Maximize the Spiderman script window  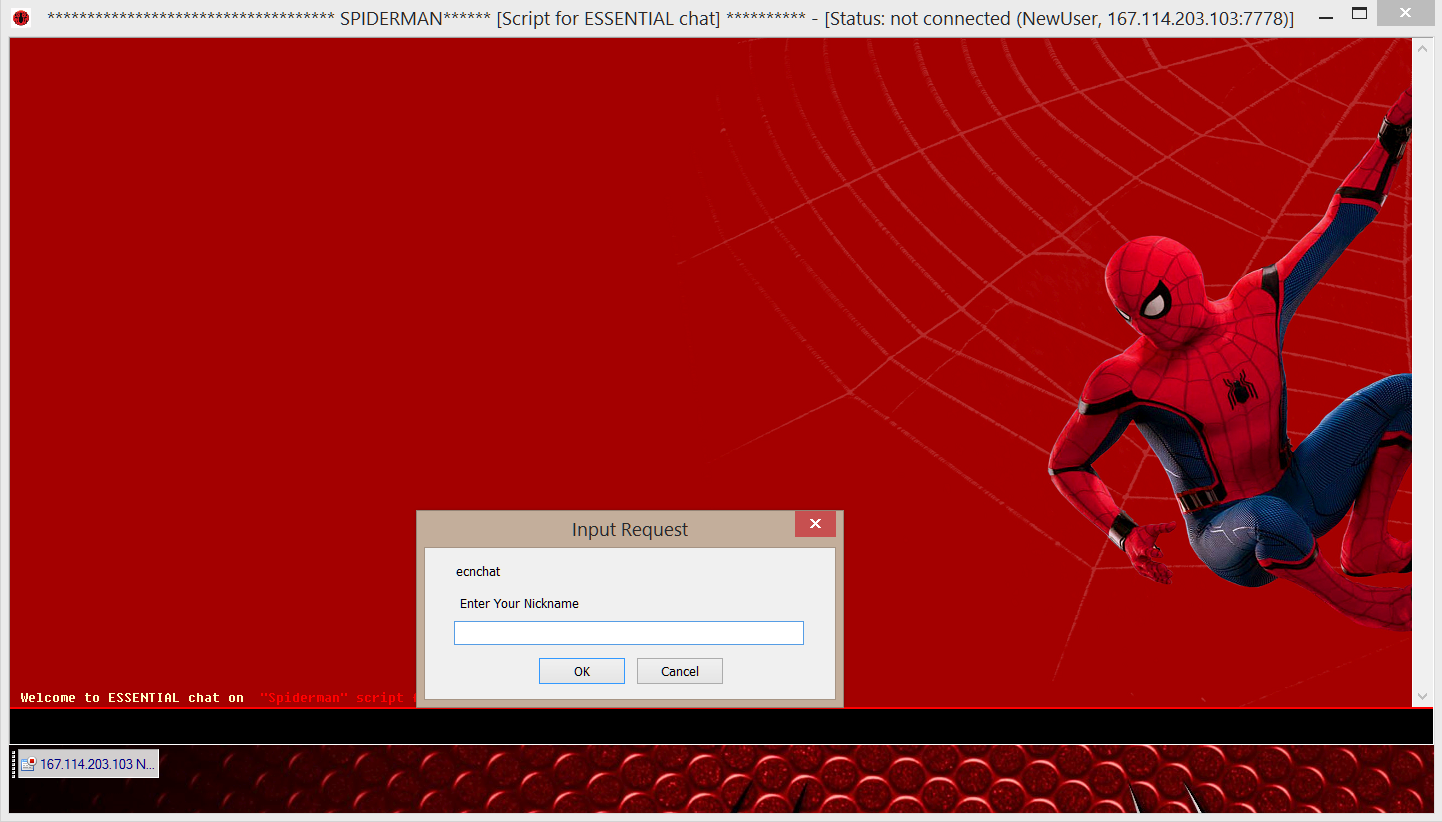click(x=1359, y=14)
